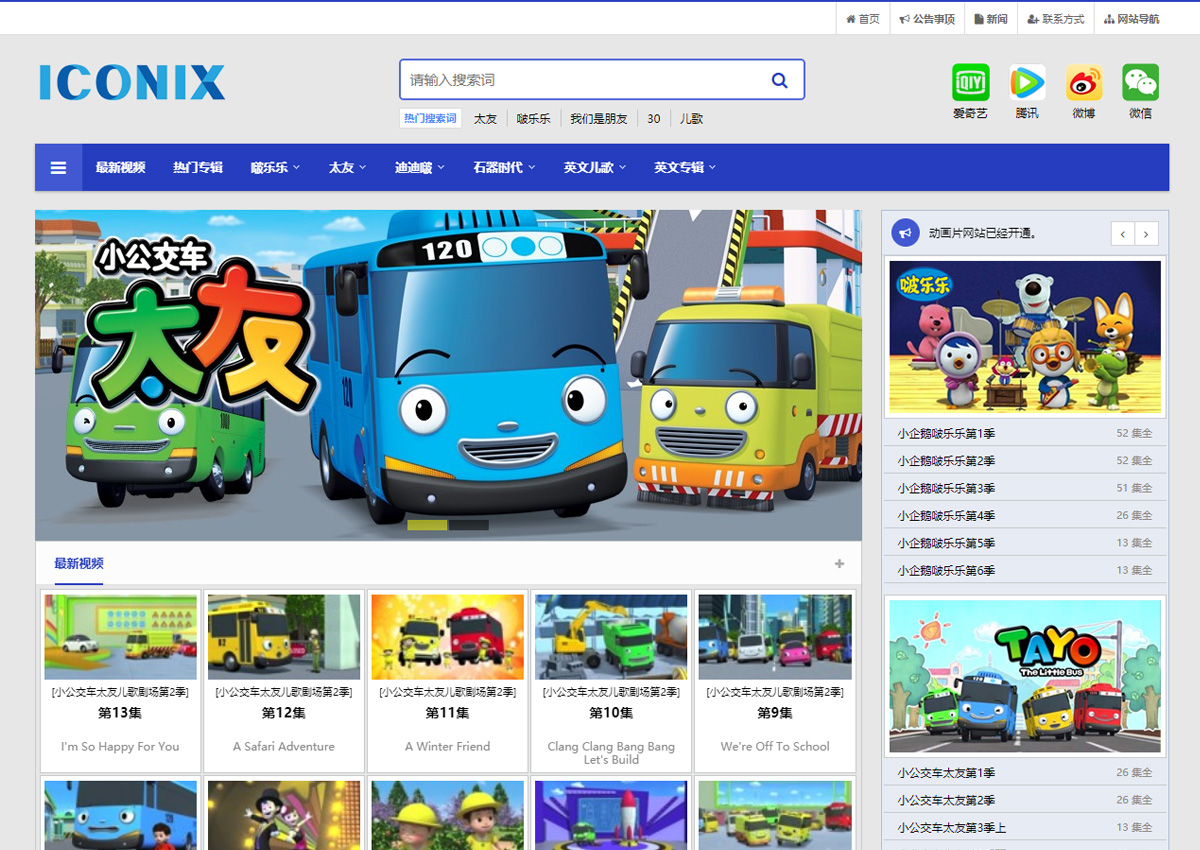Open the 第13集 I'm So Happy For You thumbnail
1200x850 pixels.
coord(120,637)
